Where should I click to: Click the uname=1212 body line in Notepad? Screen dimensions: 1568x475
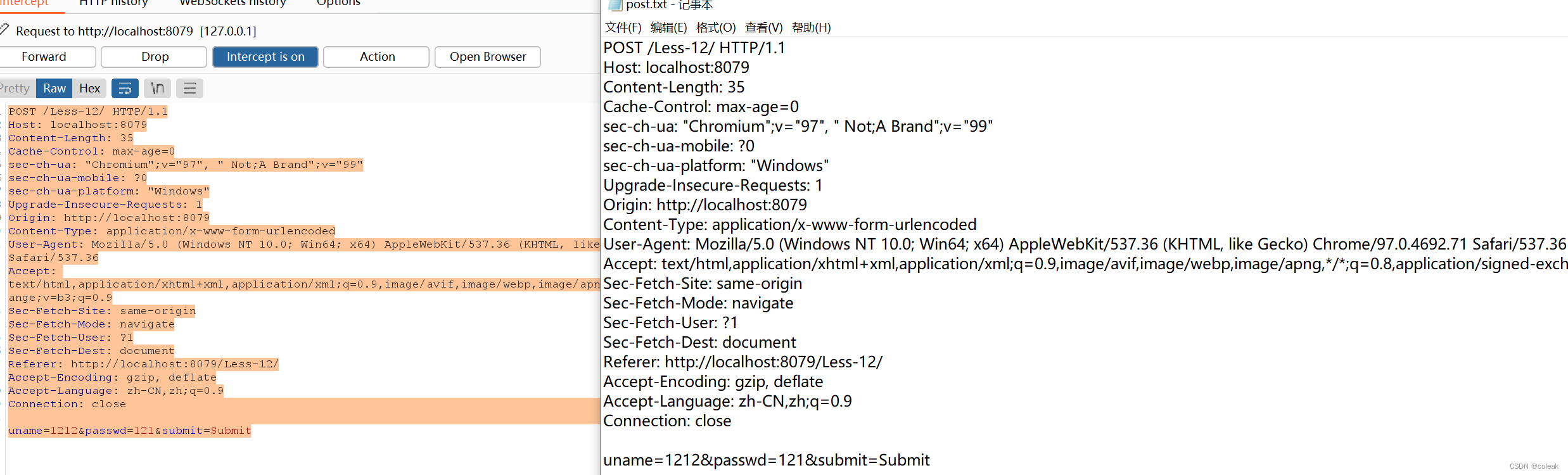pos(767,460)
